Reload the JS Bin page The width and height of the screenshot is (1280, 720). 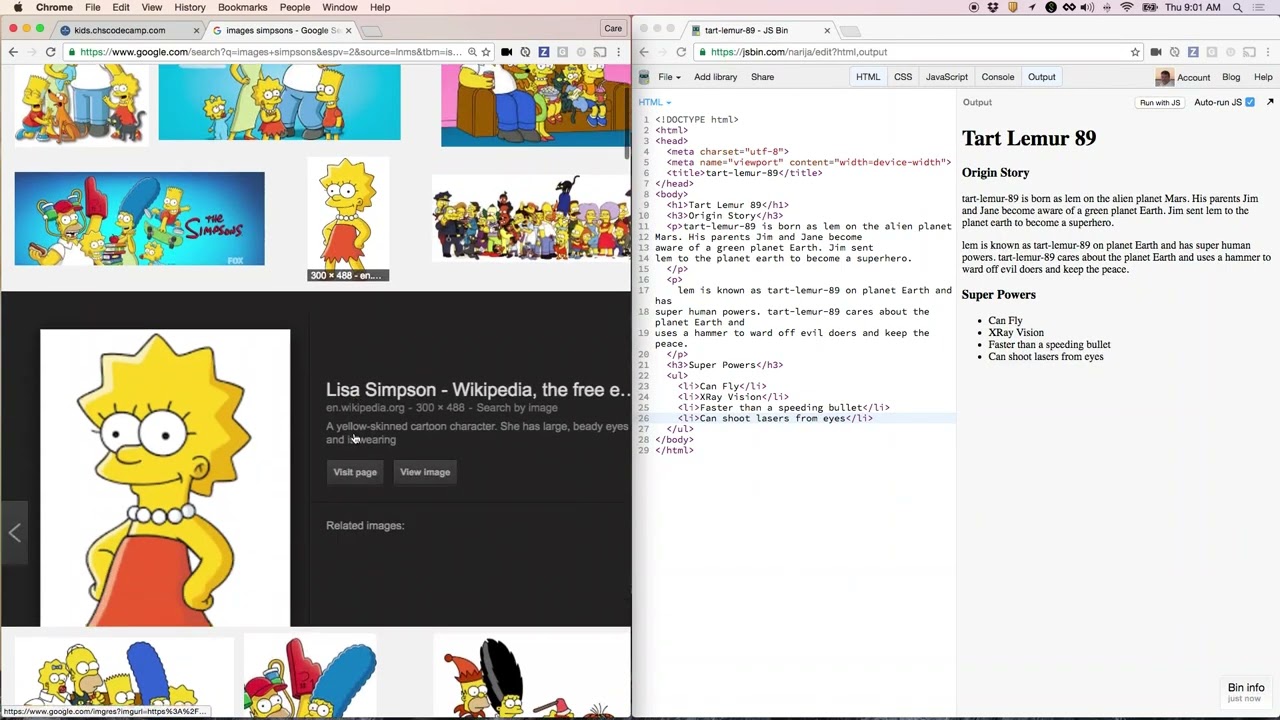coord(681,52)
